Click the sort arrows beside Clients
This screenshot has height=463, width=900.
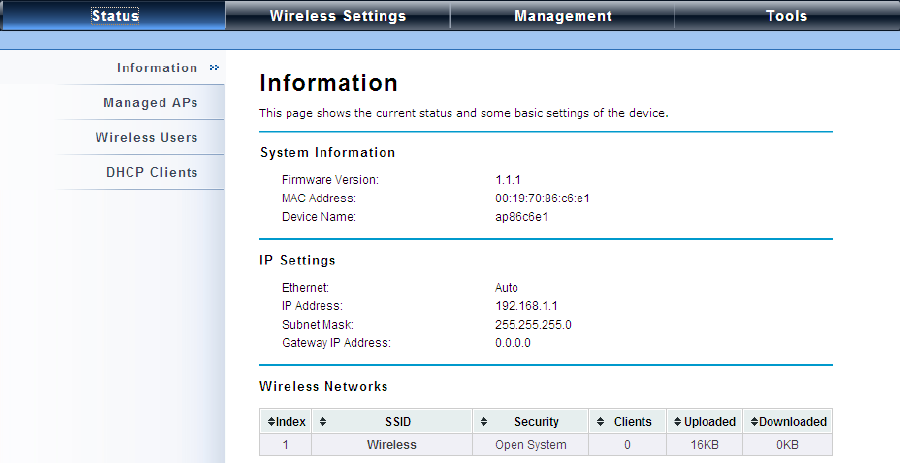click(x=601, y=422)
